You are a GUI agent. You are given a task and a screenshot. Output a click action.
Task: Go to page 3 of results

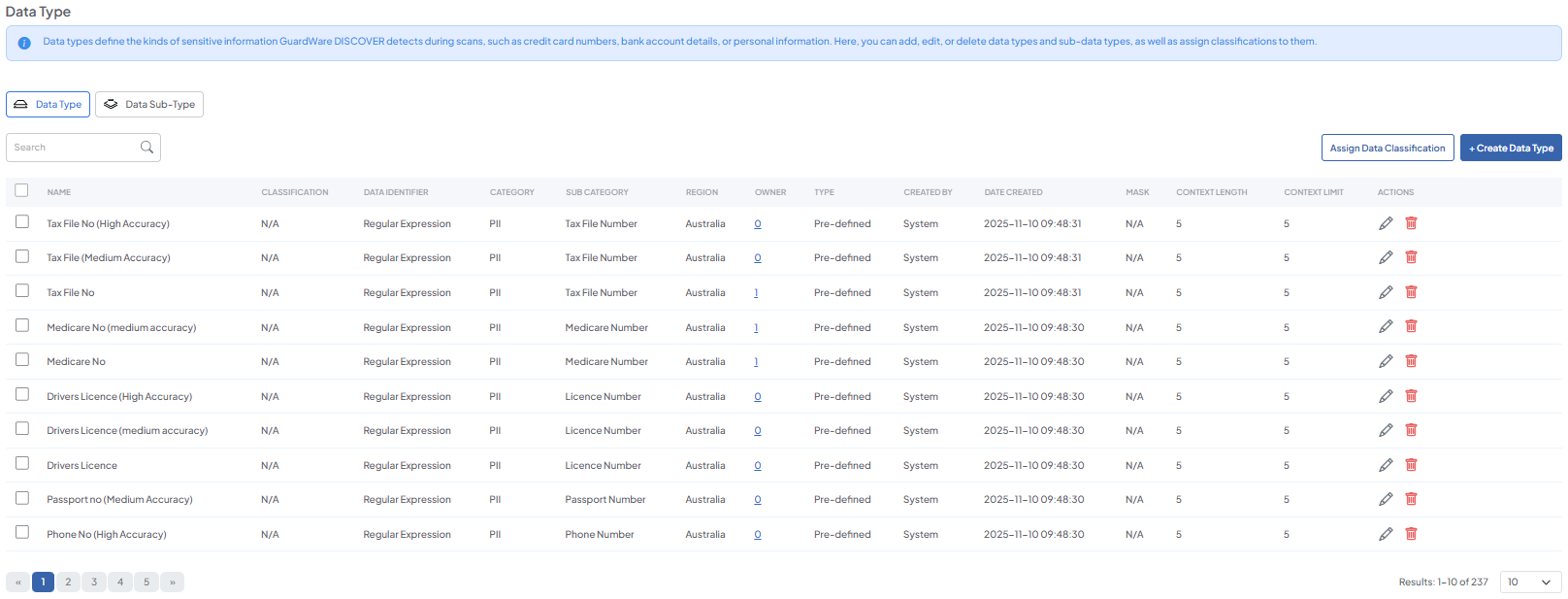[94, 582]
